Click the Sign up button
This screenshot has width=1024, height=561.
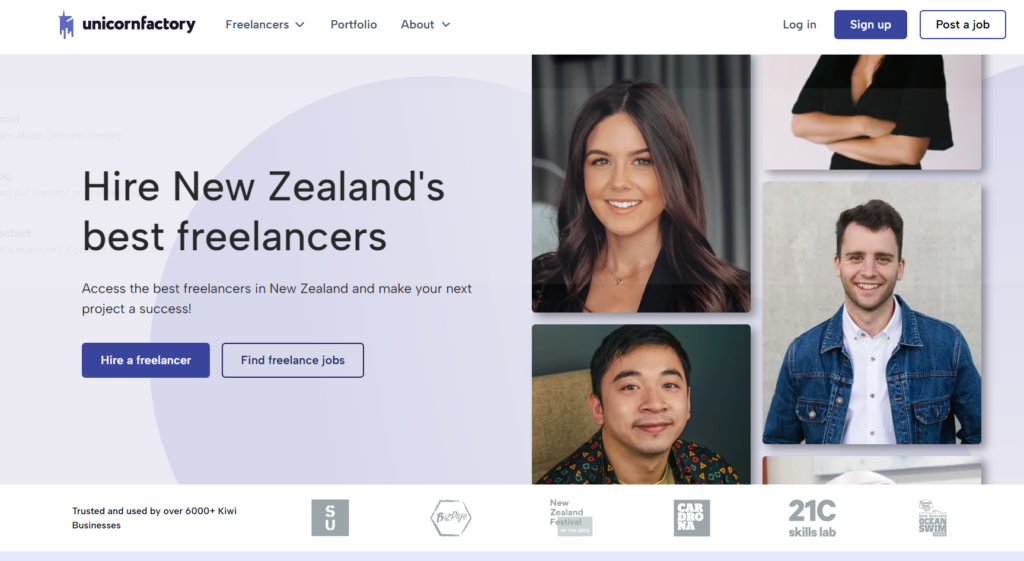point(870,25)
